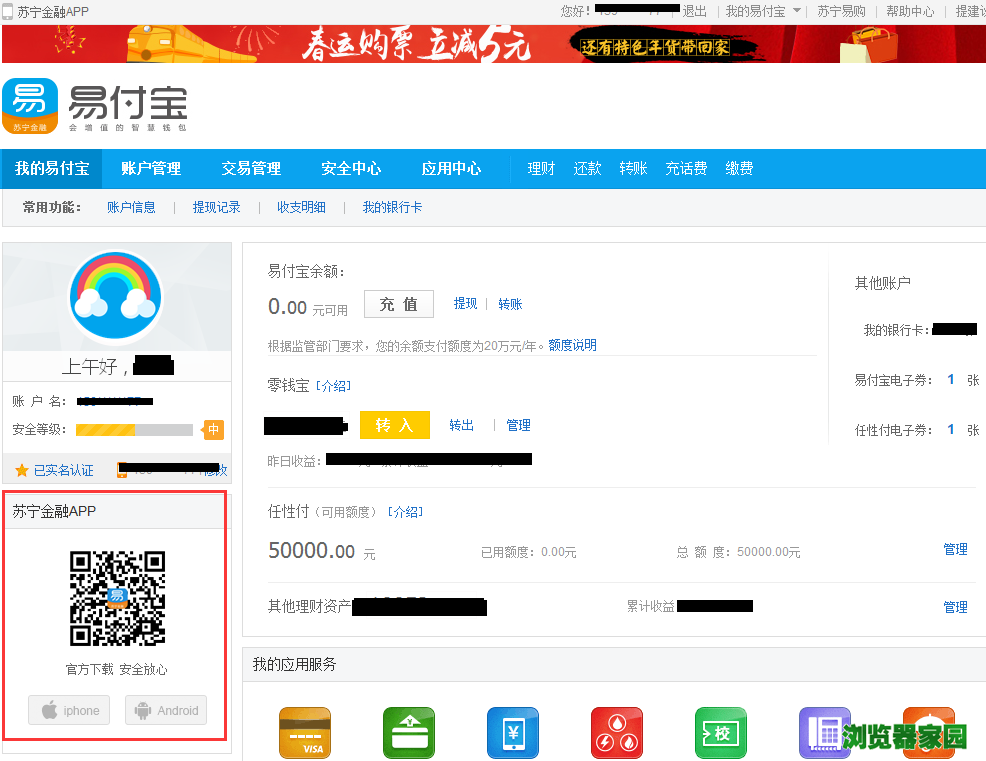Click the yellow 转入 button
Screen dimensions: 986x761
coord(394,425)
